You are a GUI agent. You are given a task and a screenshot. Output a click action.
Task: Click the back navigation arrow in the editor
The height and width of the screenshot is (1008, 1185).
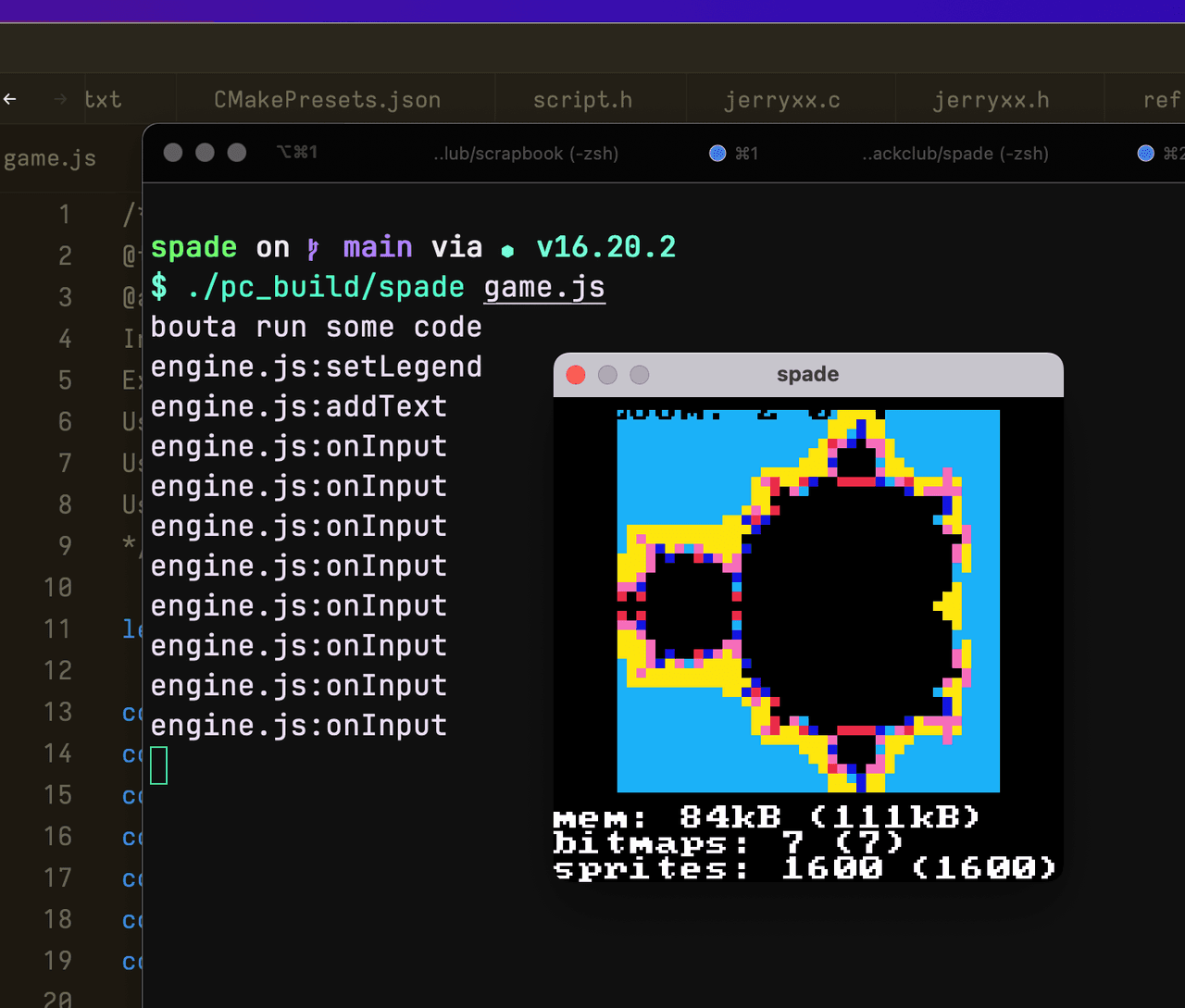pyautogui.click(x=10, y=99)
